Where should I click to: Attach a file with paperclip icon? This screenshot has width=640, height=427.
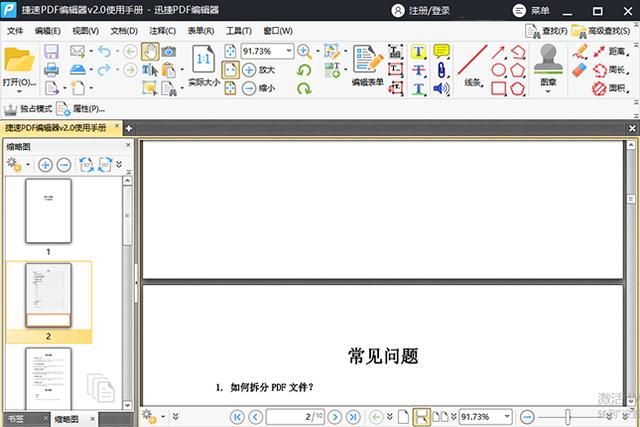(x=441, y=70)
